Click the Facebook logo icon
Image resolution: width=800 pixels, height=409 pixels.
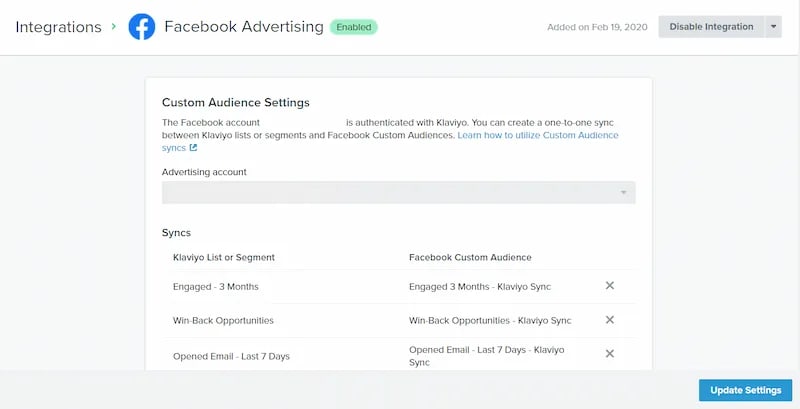click(141, 27)
